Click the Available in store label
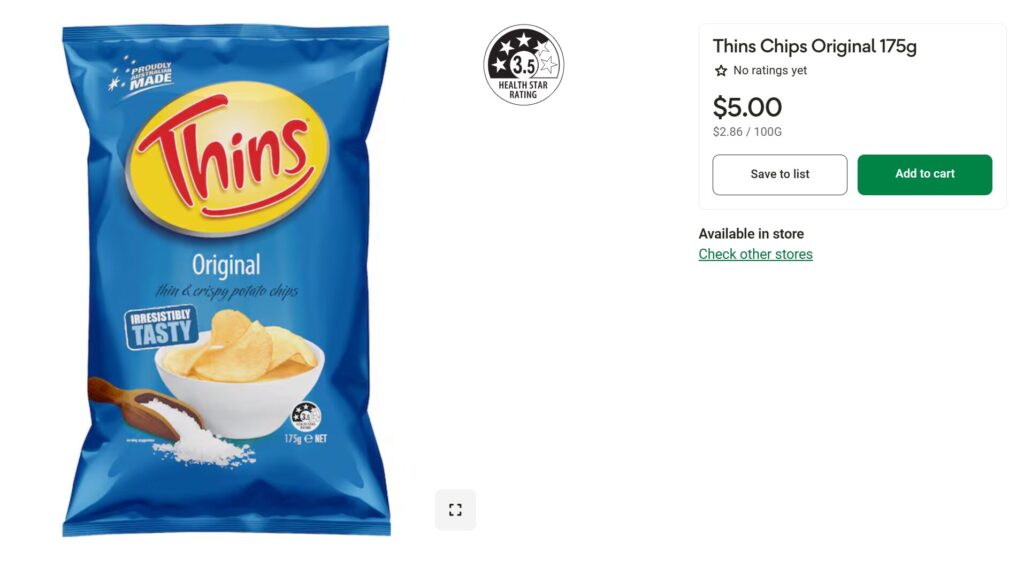Screen dimensions: 1024x576 (751, 234)
